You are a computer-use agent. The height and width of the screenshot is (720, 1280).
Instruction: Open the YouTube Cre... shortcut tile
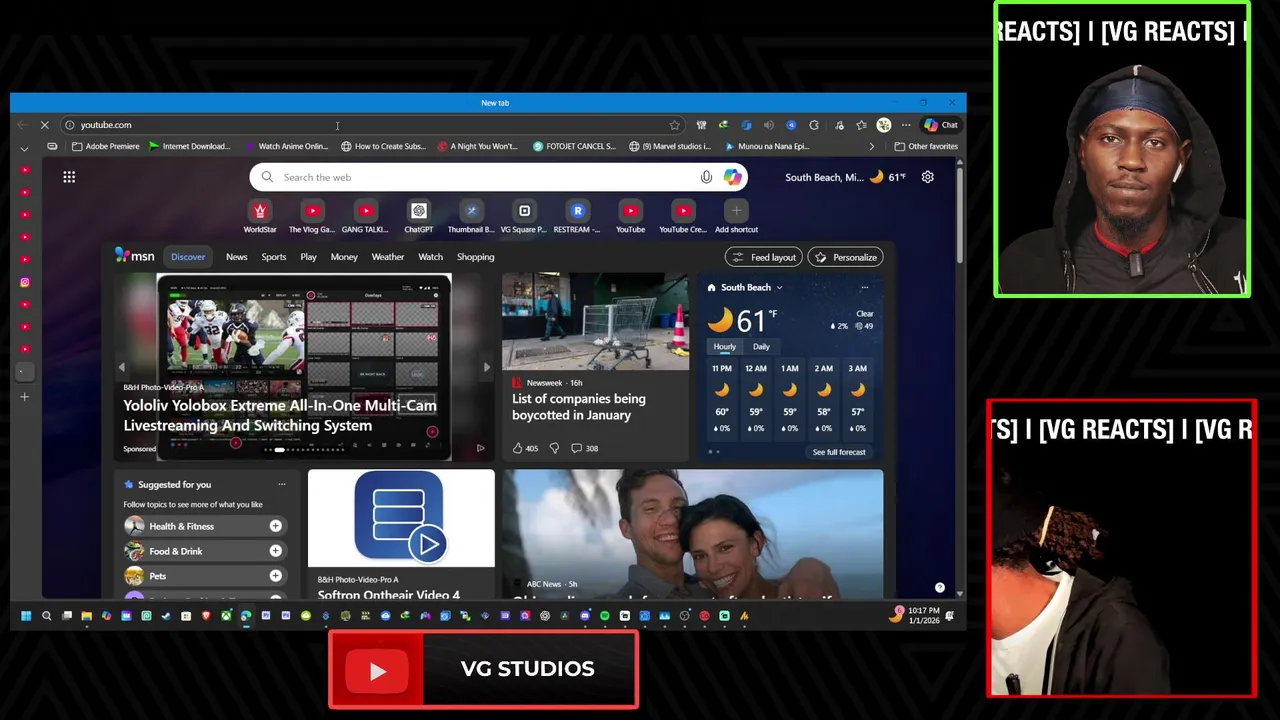click(683, 216)
